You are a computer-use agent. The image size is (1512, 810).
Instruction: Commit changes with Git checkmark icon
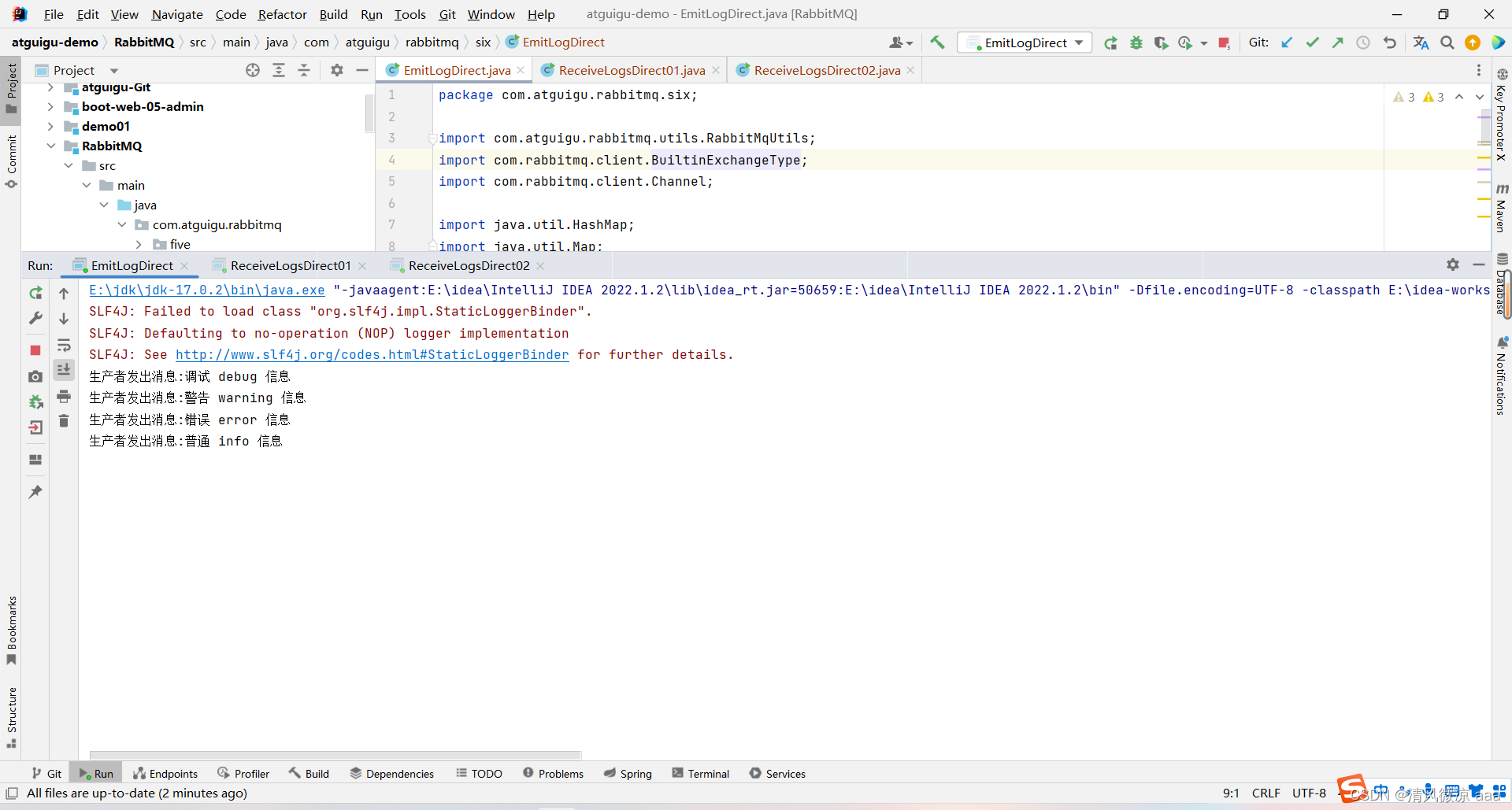point(1312,43)
